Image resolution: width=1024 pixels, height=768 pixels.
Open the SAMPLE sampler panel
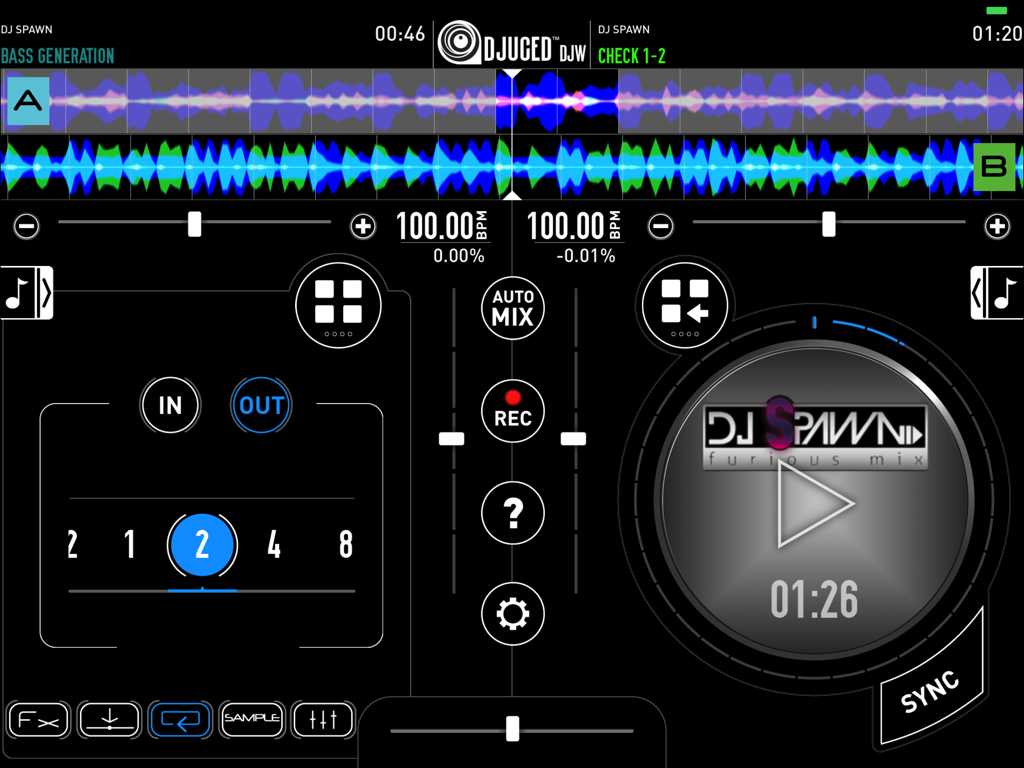pyautogui.click(x=252, y=720)
